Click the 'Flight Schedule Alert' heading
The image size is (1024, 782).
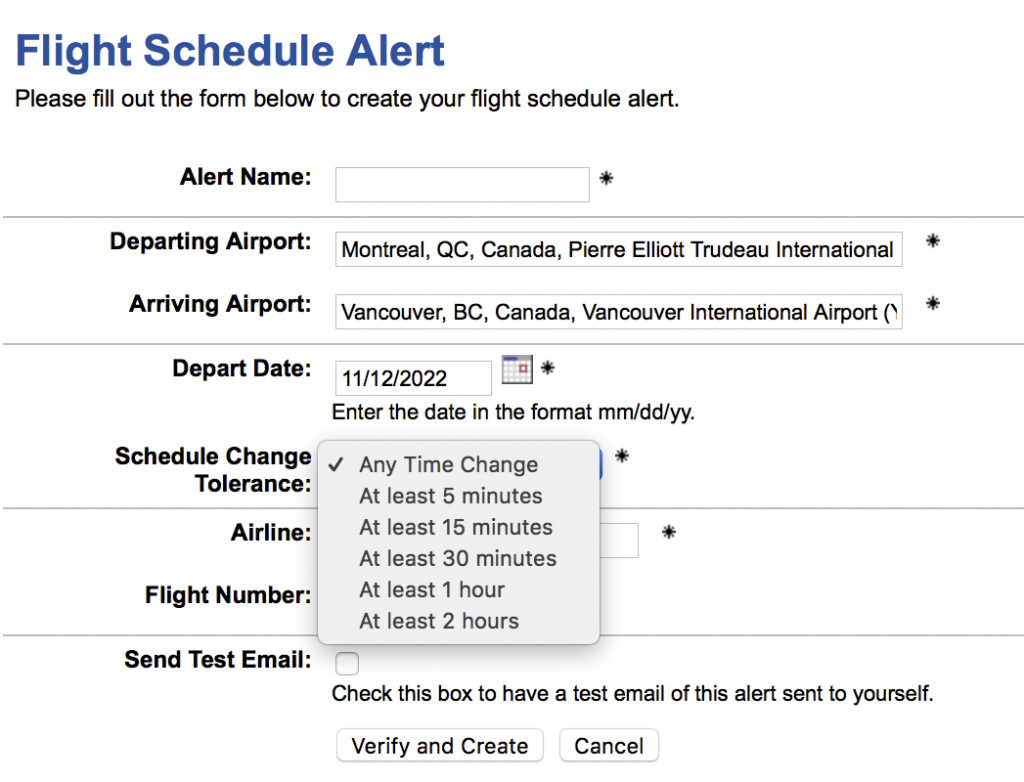(230, 51)
